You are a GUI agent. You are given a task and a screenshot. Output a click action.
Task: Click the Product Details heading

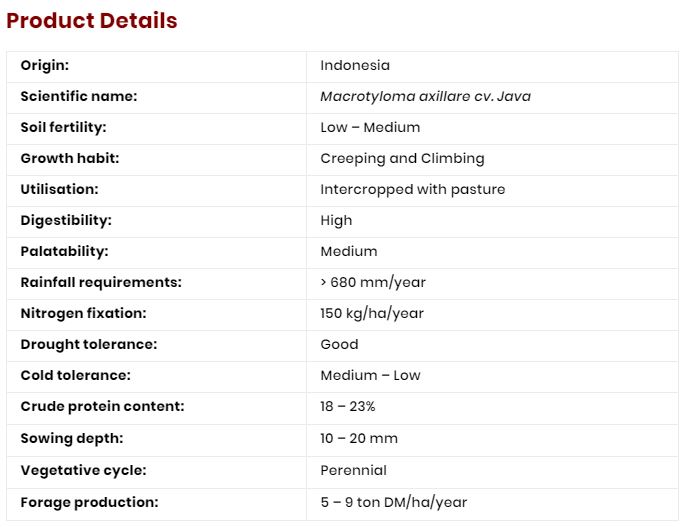(x=91, y=21)
